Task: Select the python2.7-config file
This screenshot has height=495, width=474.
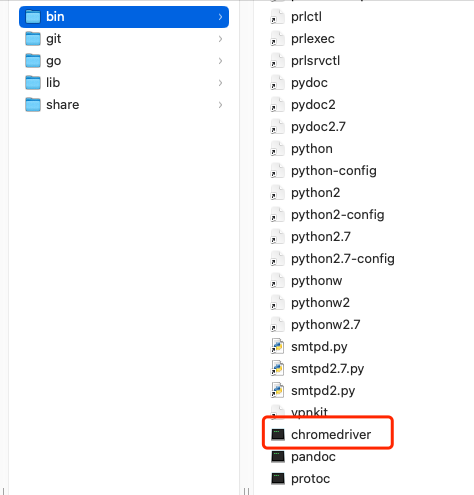Action: point(343,259)
